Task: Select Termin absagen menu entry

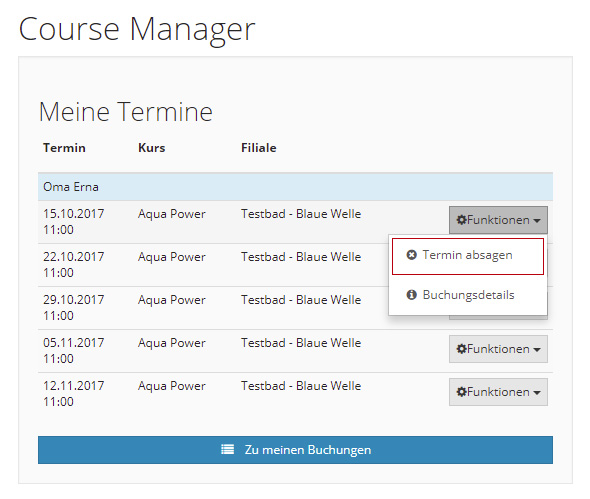Action: coord(468,256)
